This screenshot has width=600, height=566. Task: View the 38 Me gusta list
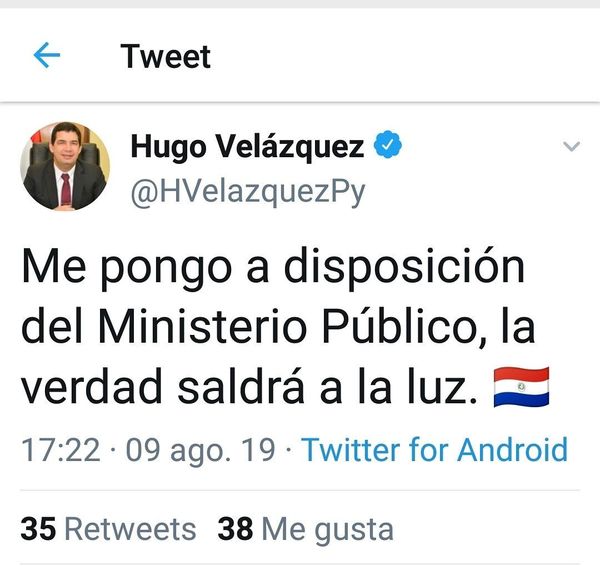(305, 530)
